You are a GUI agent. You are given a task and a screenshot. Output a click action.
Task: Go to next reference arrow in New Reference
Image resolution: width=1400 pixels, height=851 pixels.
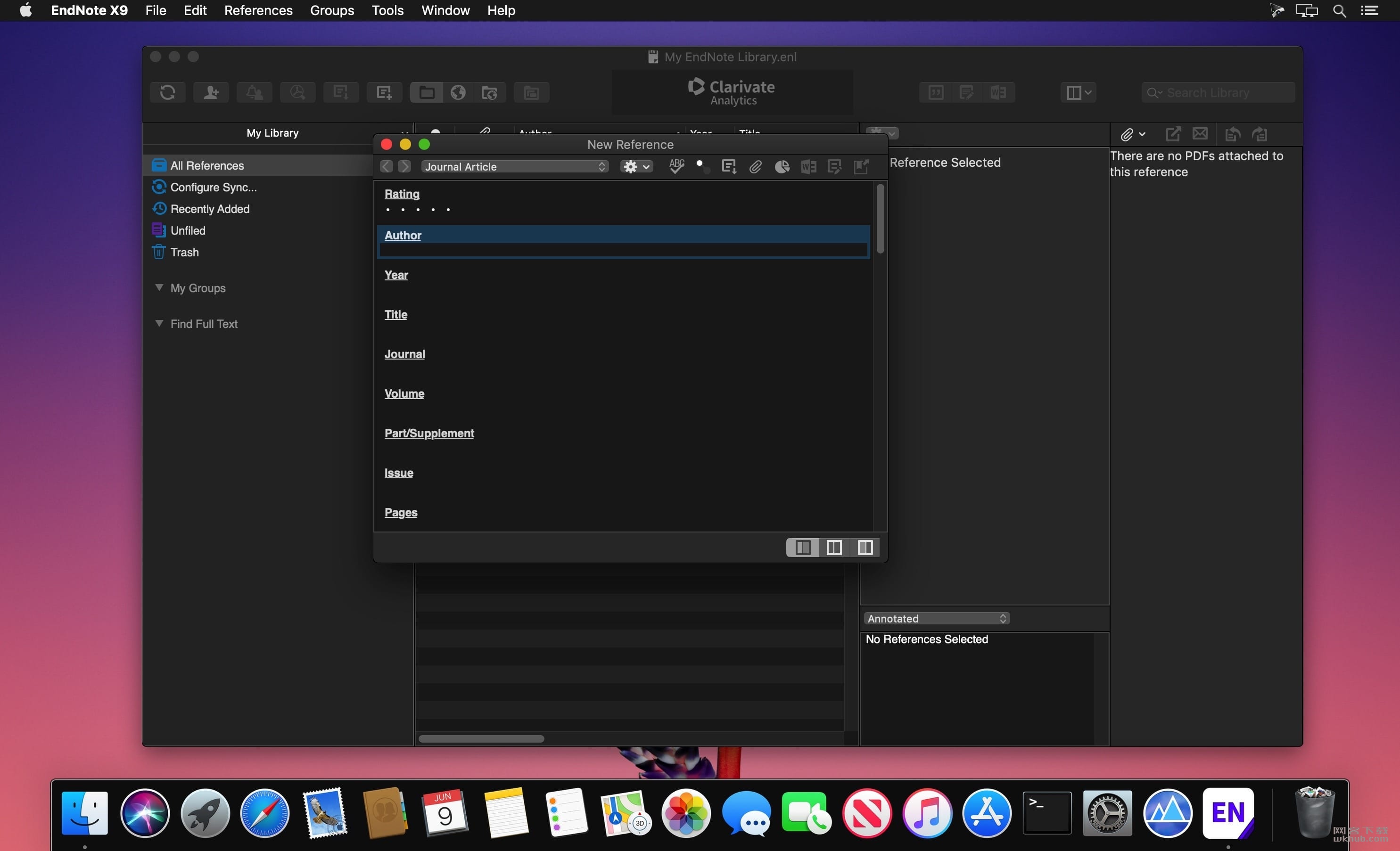click(x=404, y=166)
